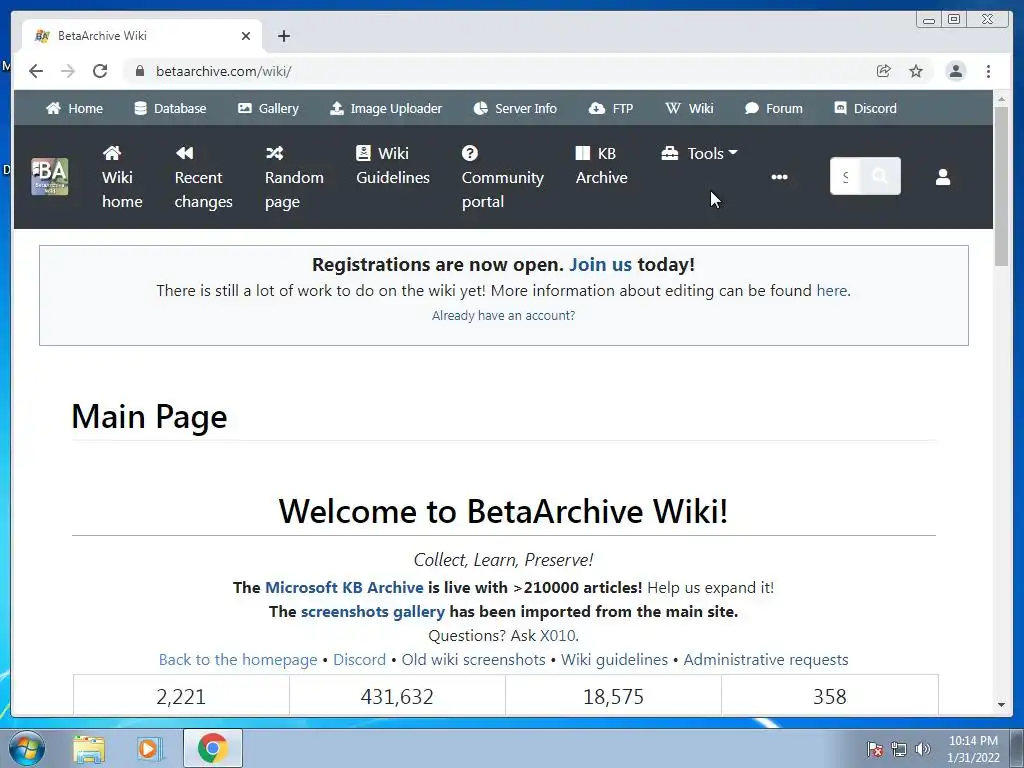View site security lock icon
This screenshot has height=768, width=1024.
coord(139,71)
